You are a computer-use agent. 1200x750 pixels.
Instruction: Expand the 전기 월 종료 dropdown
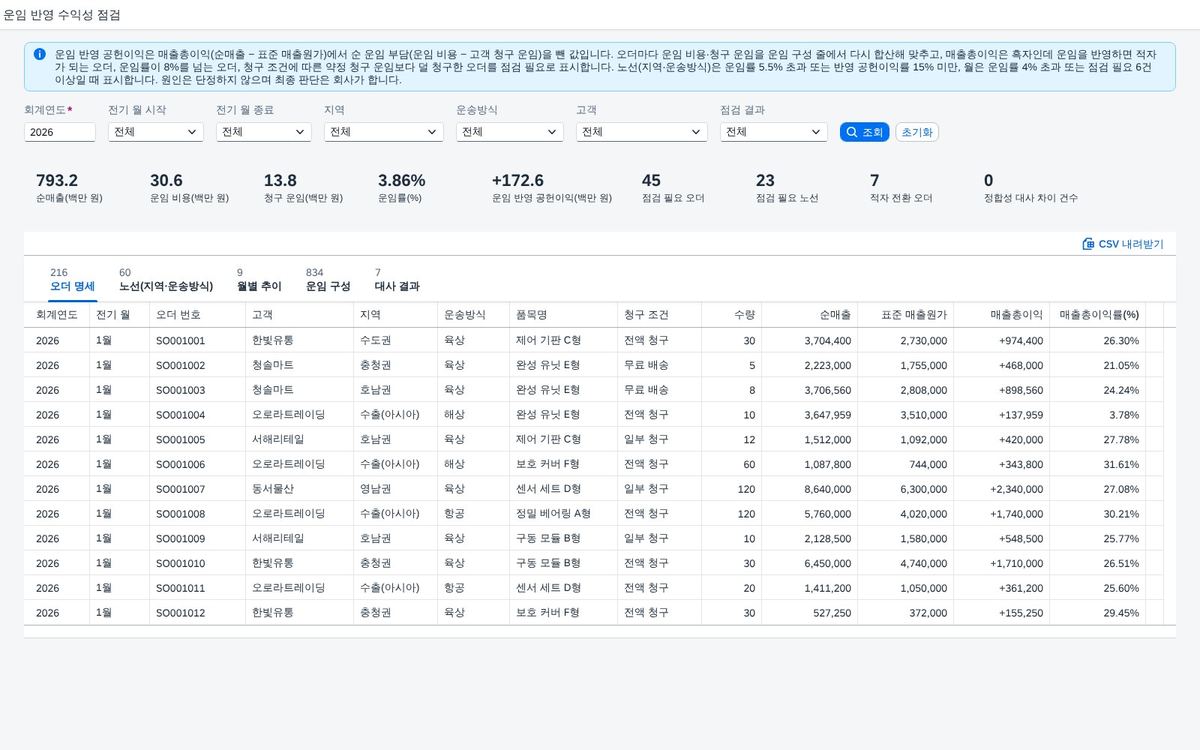(263, 132)
